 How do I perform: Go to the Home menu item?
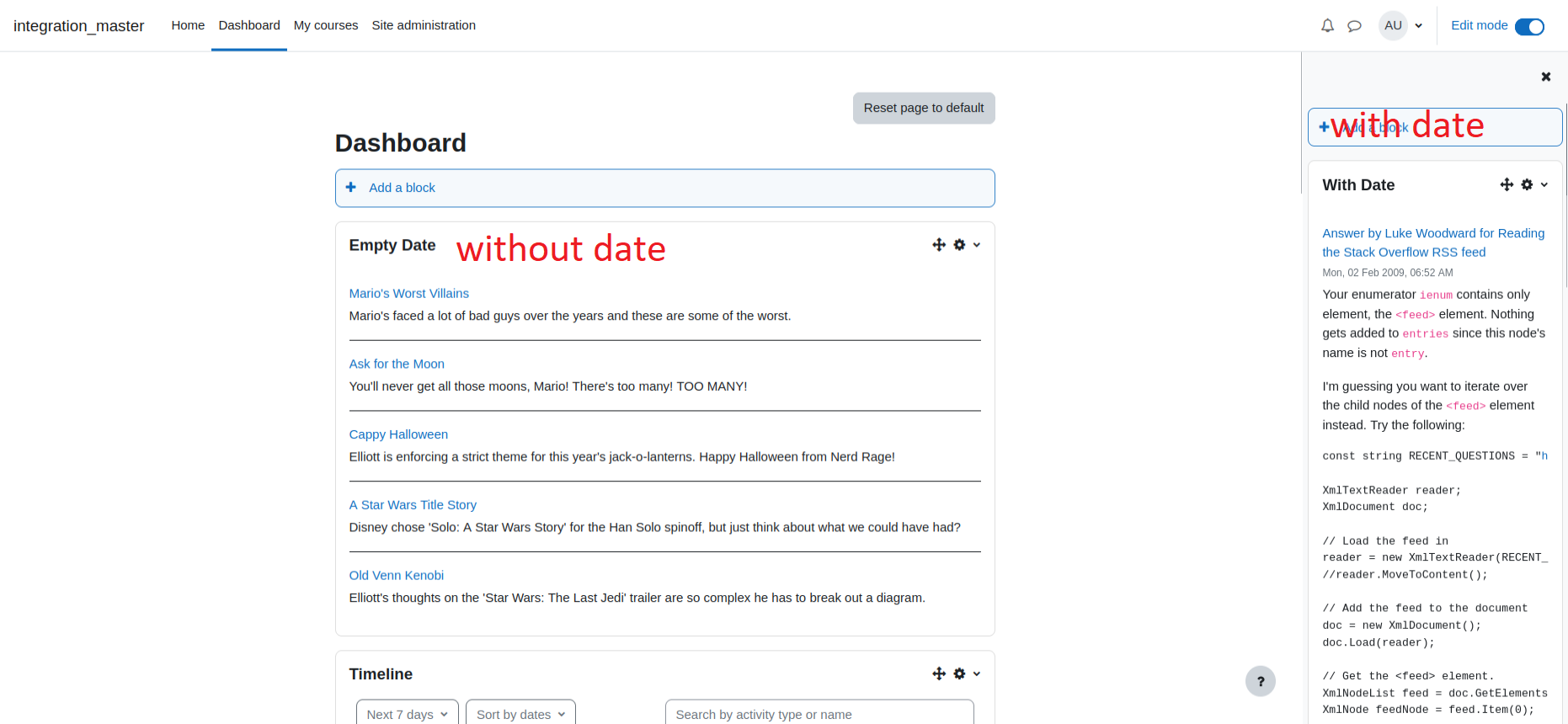(x=188, y=25)
